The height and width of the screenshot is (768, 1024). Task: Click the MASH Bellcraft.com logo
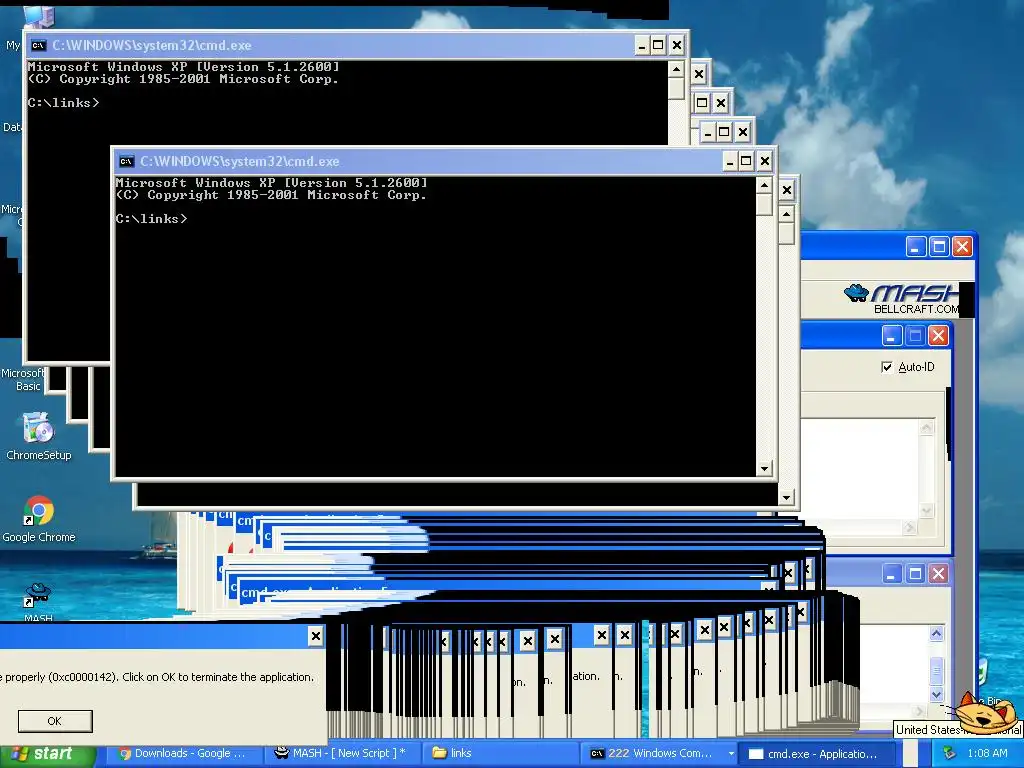[x=901, y=298]
